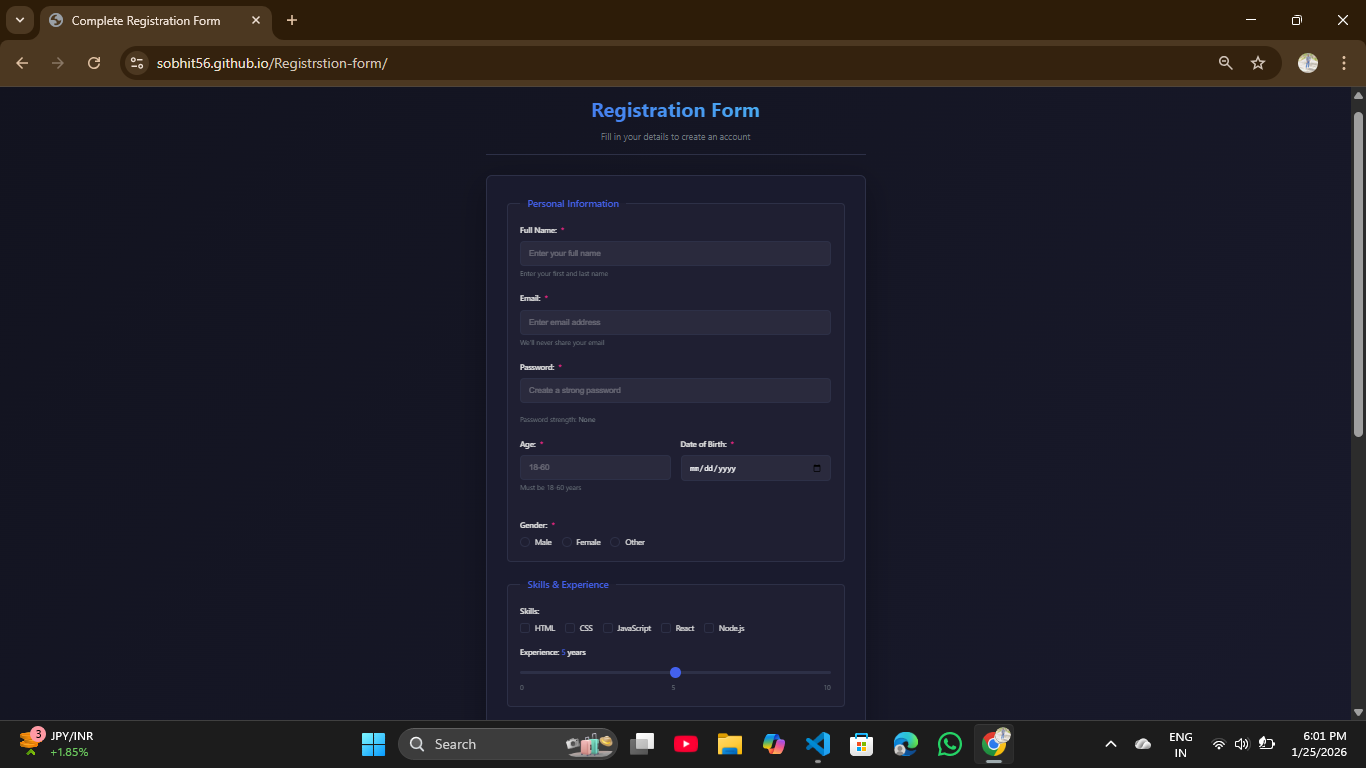Click the Experience slider handle
Viewport: 1366px width, 768px height.
pos(676,672)
